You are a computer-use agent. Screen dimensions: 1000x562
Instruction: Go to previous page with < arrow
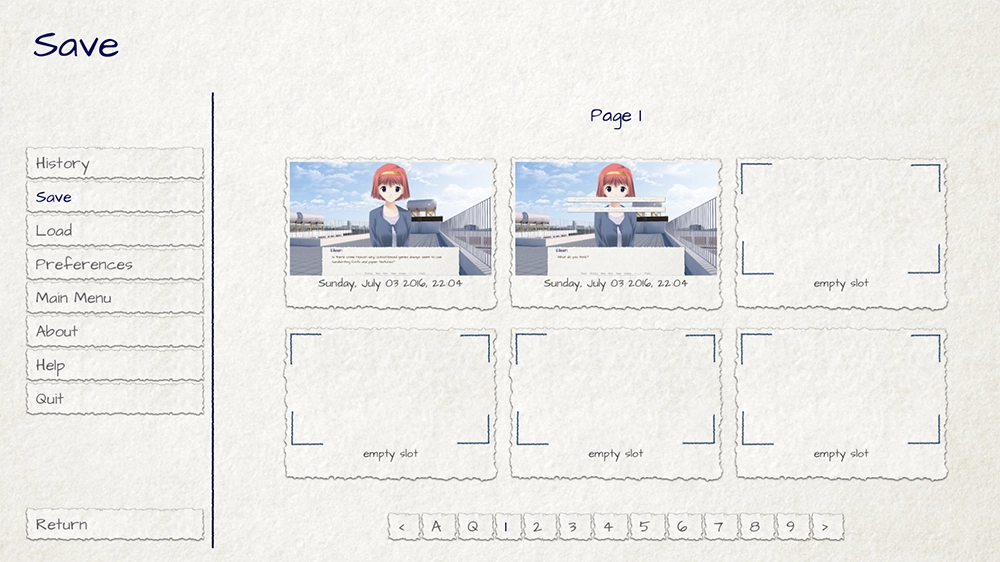click(402, 526)
